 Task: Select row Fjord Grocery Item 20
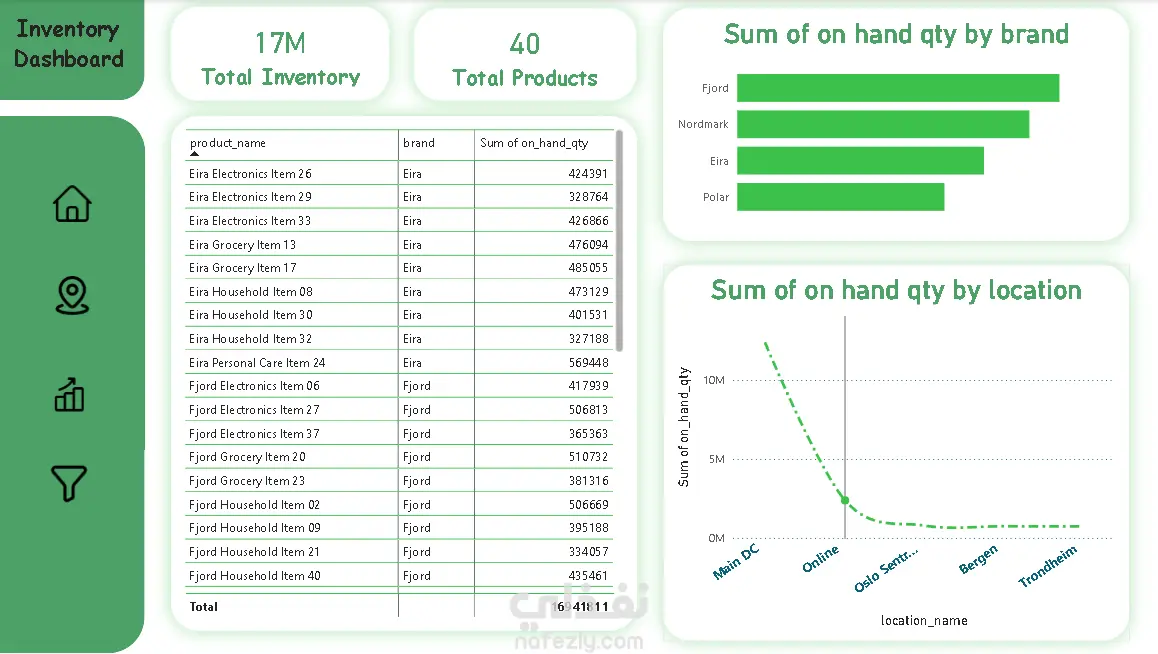coord(399,457)
